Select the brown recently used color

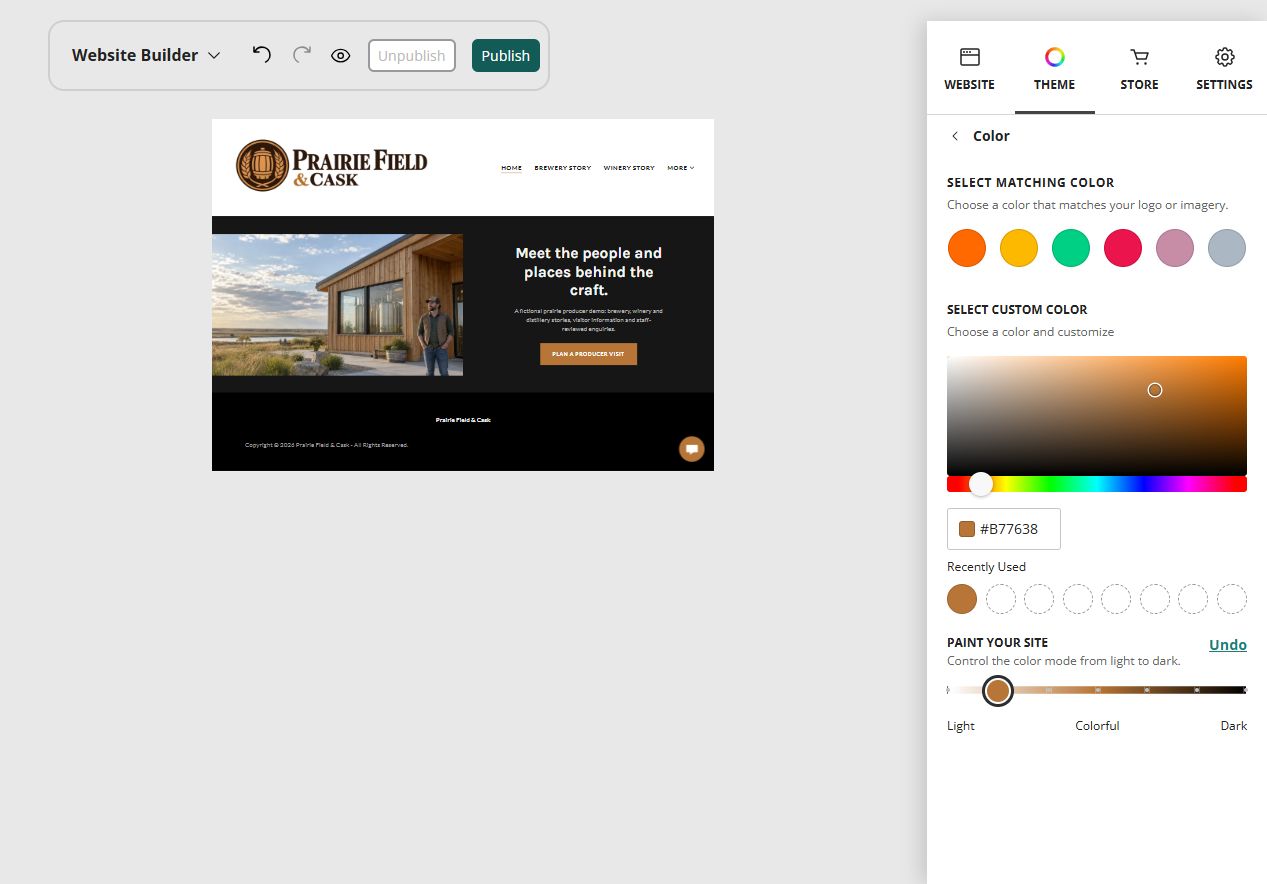(x=962, y=599)
